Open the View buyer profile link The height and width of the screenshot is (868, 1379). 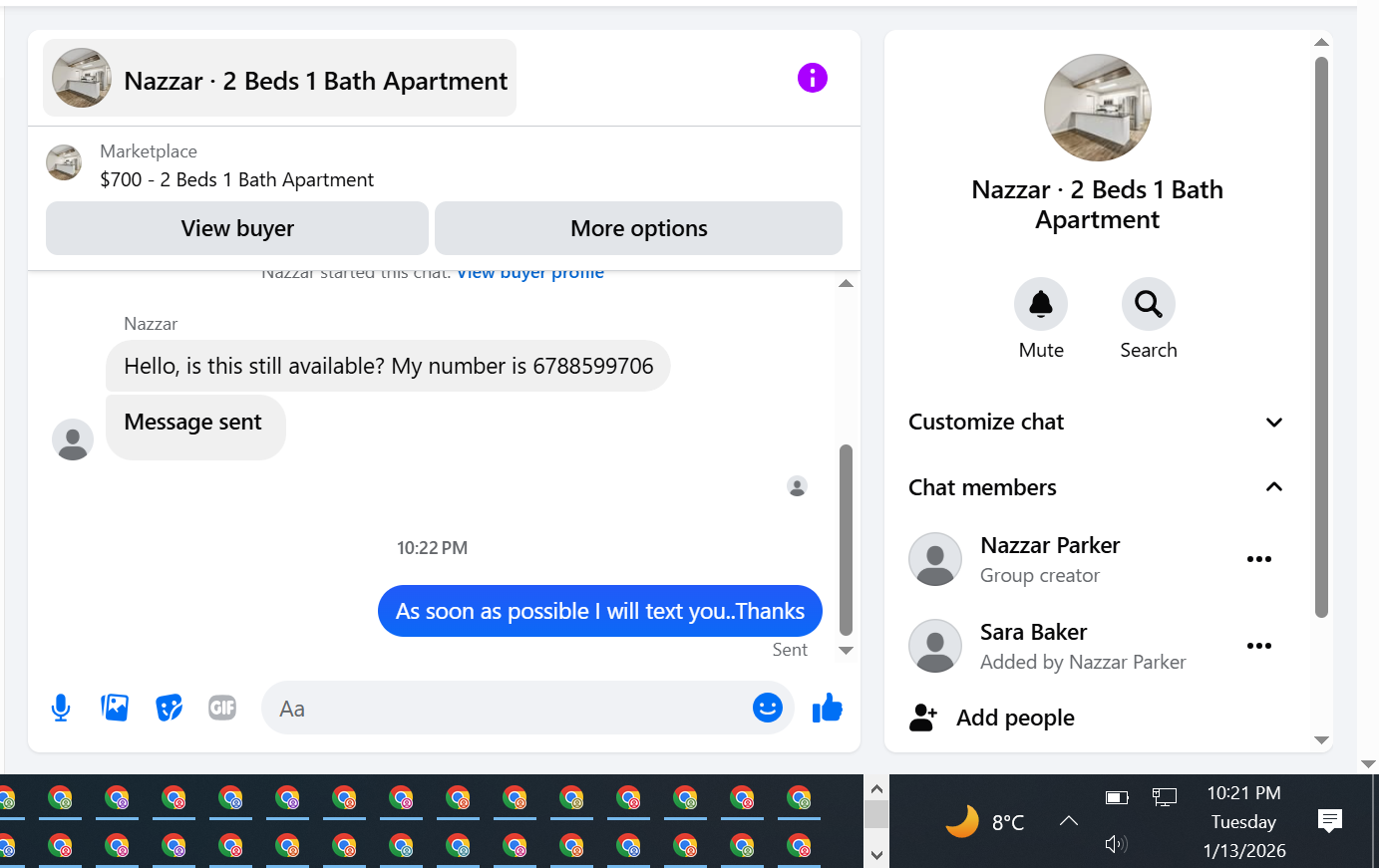(x=530, y=273)
